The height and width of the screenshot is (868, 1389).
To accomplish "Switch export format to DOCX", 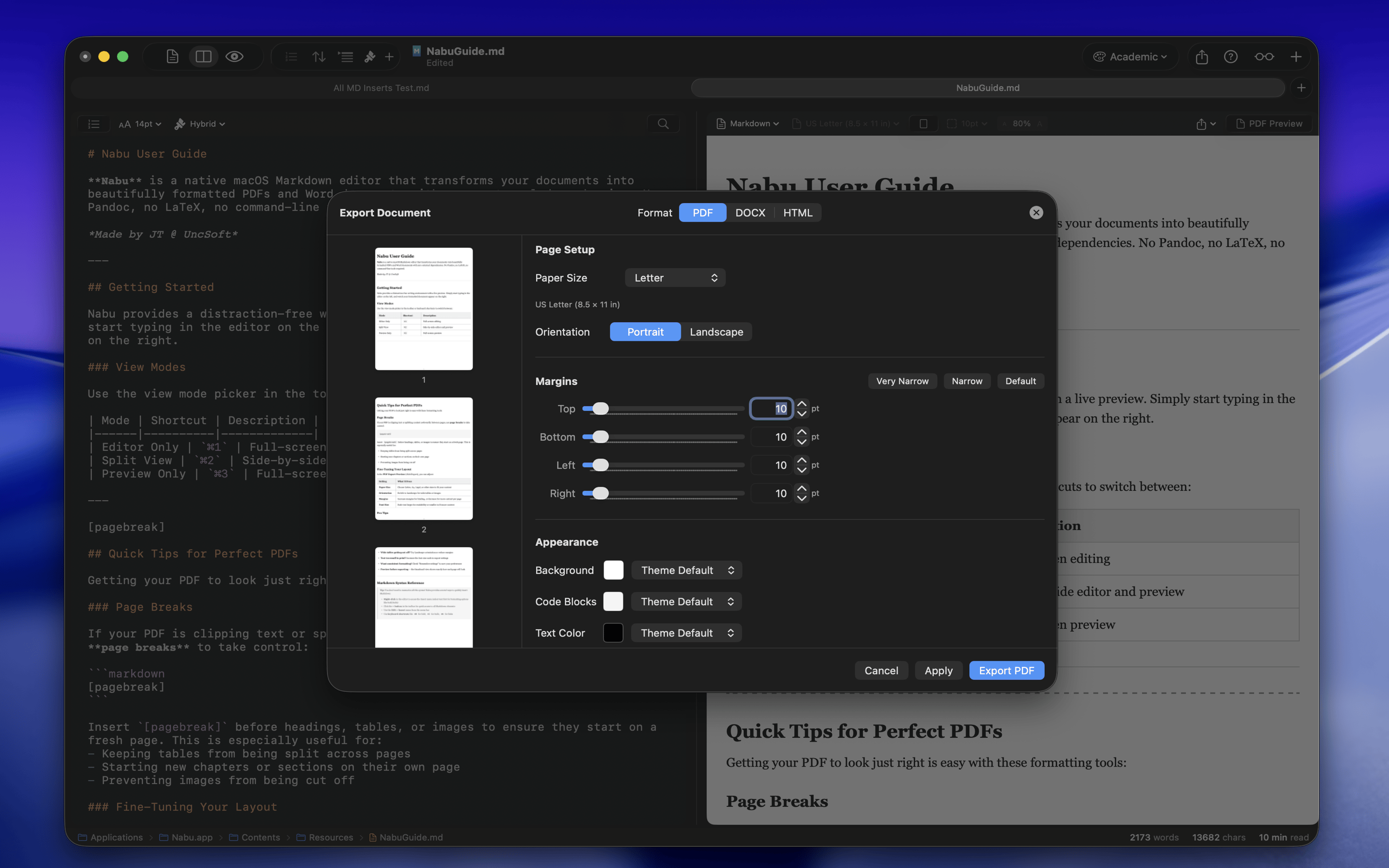I will click(x=749, y=212).
